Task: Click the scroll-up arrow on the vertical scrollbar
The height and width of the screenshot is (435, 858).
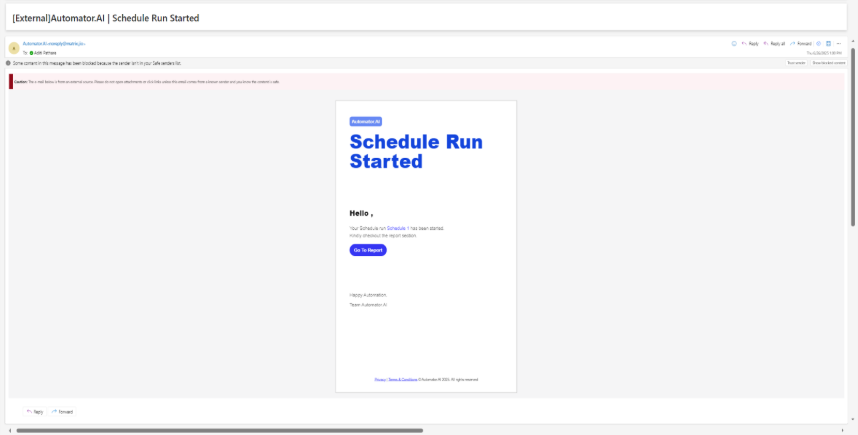Action: (853, 40)
